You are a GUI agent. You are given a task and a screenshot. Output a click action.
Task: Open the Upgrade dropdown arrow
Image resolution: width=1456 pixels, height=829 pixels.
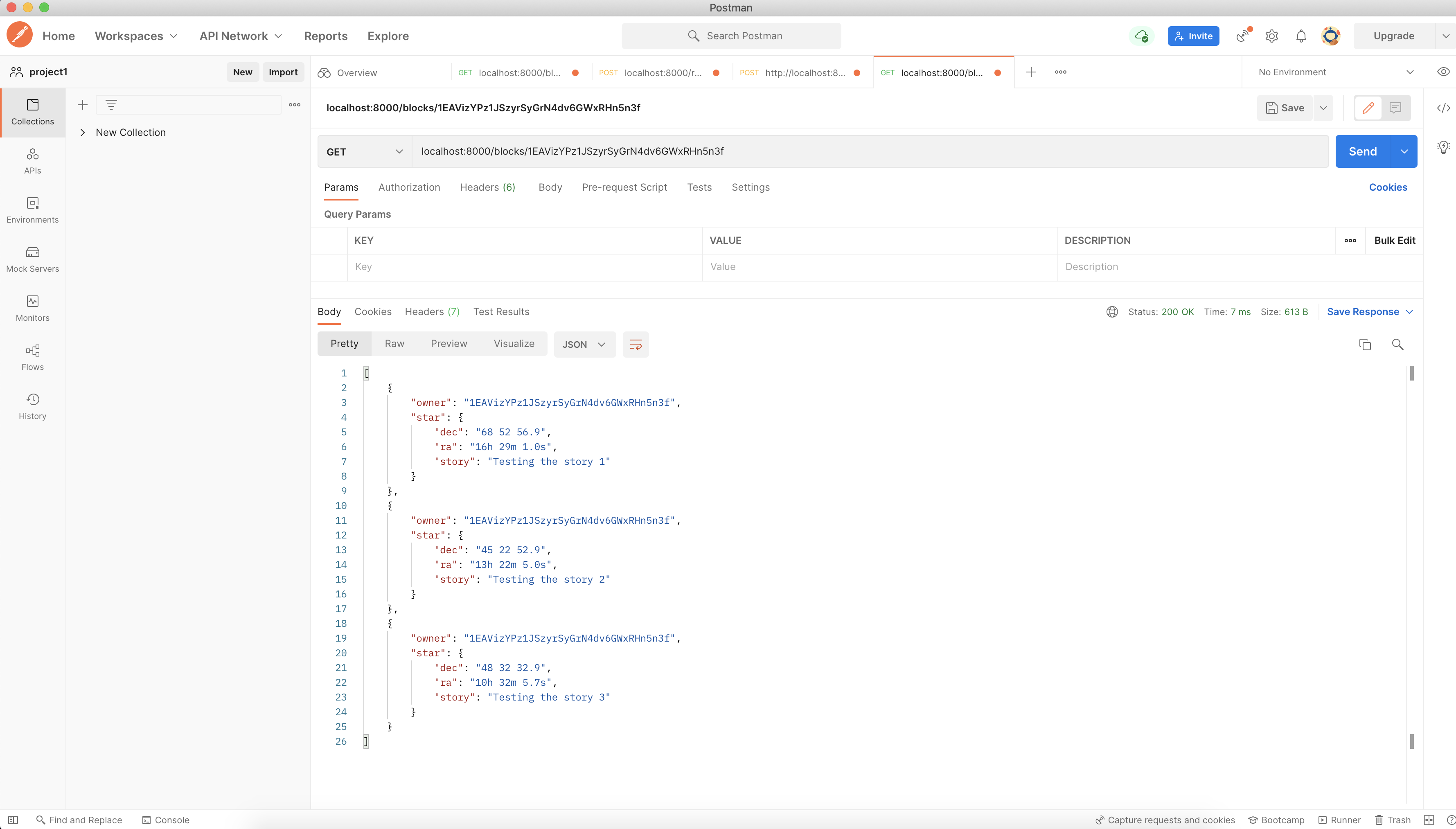point(1445,36)
